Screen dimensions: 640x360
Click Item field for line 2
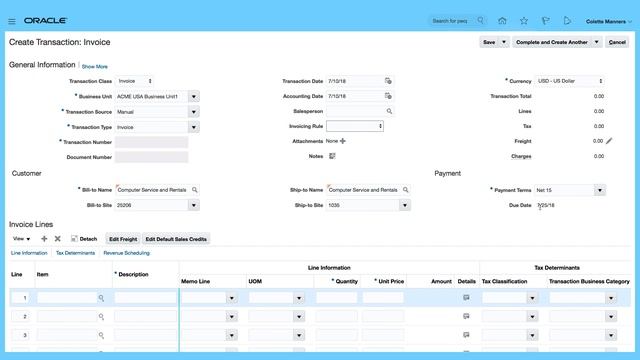tap(67, 317)
